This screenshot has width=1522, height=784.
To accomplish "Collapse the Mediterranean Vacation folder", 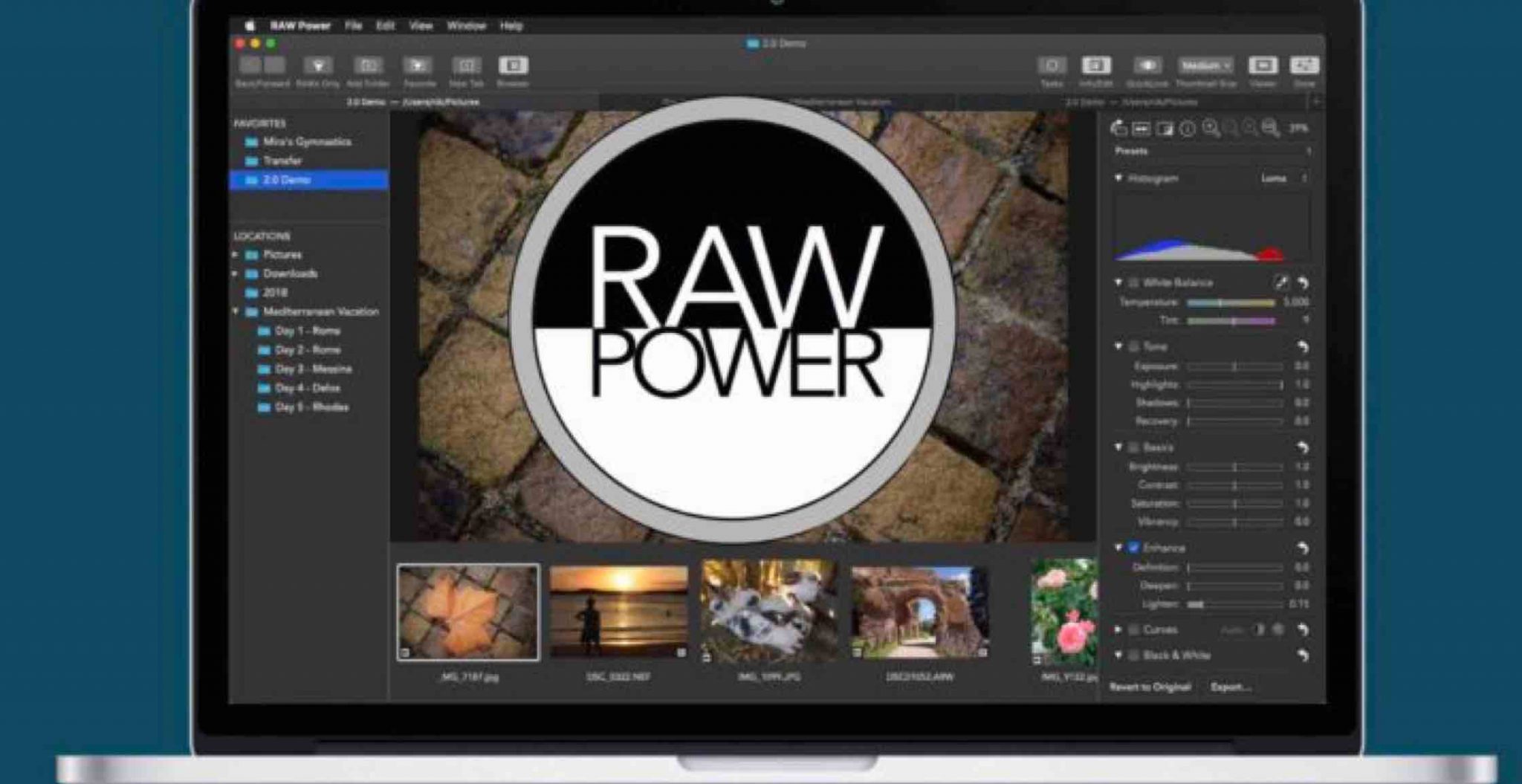I will pyautogui.click(x=236, y=311).
